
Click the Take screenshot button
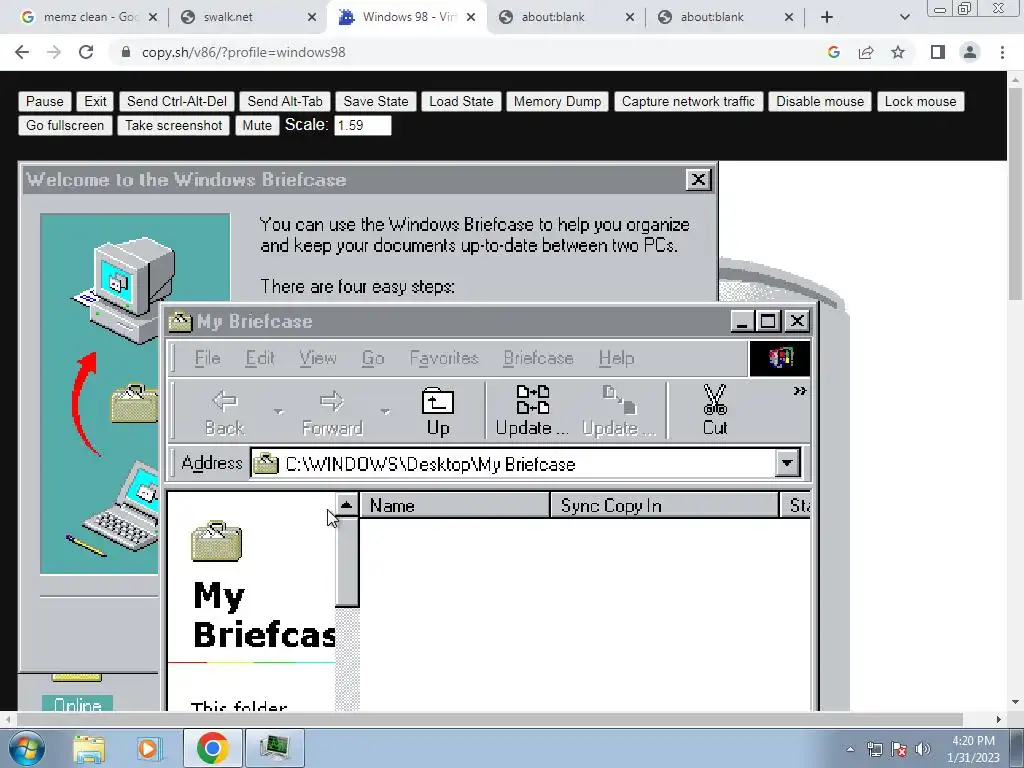click(x=173, y=125)
